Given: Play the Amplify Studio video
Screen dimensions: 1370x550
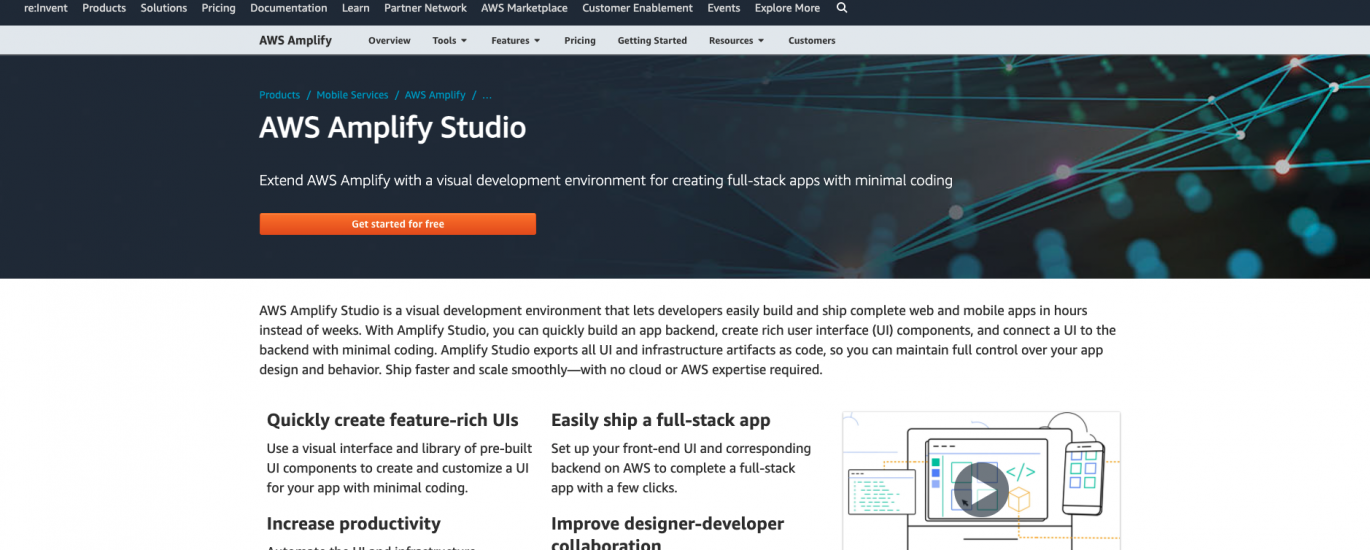Looking at the screenshot, I should [x=980, y=489].
